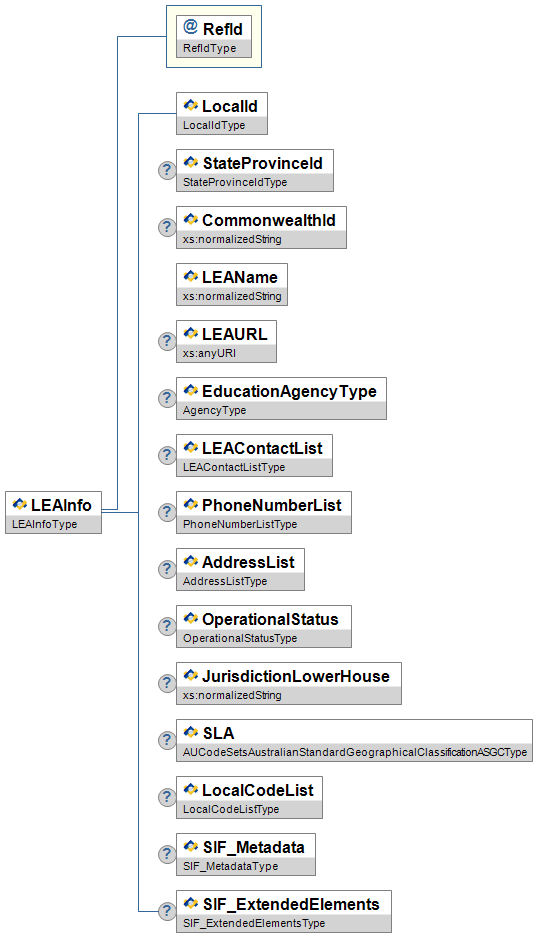Open the LocalCodeListType type label

[x=231, y=809]
